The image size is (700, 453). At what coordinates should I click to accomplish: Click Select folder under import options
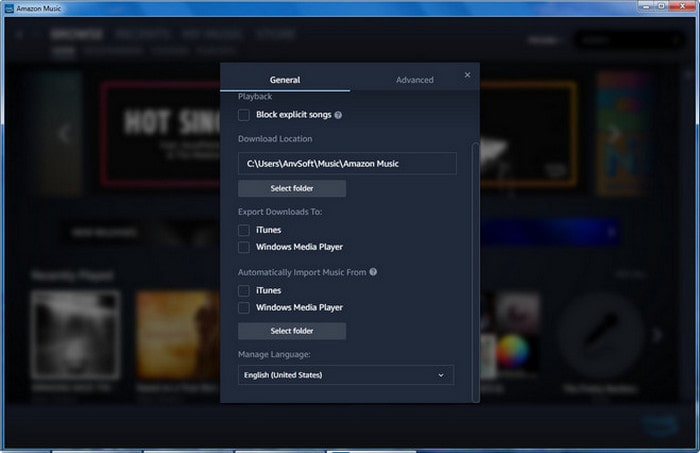point(292,331)
